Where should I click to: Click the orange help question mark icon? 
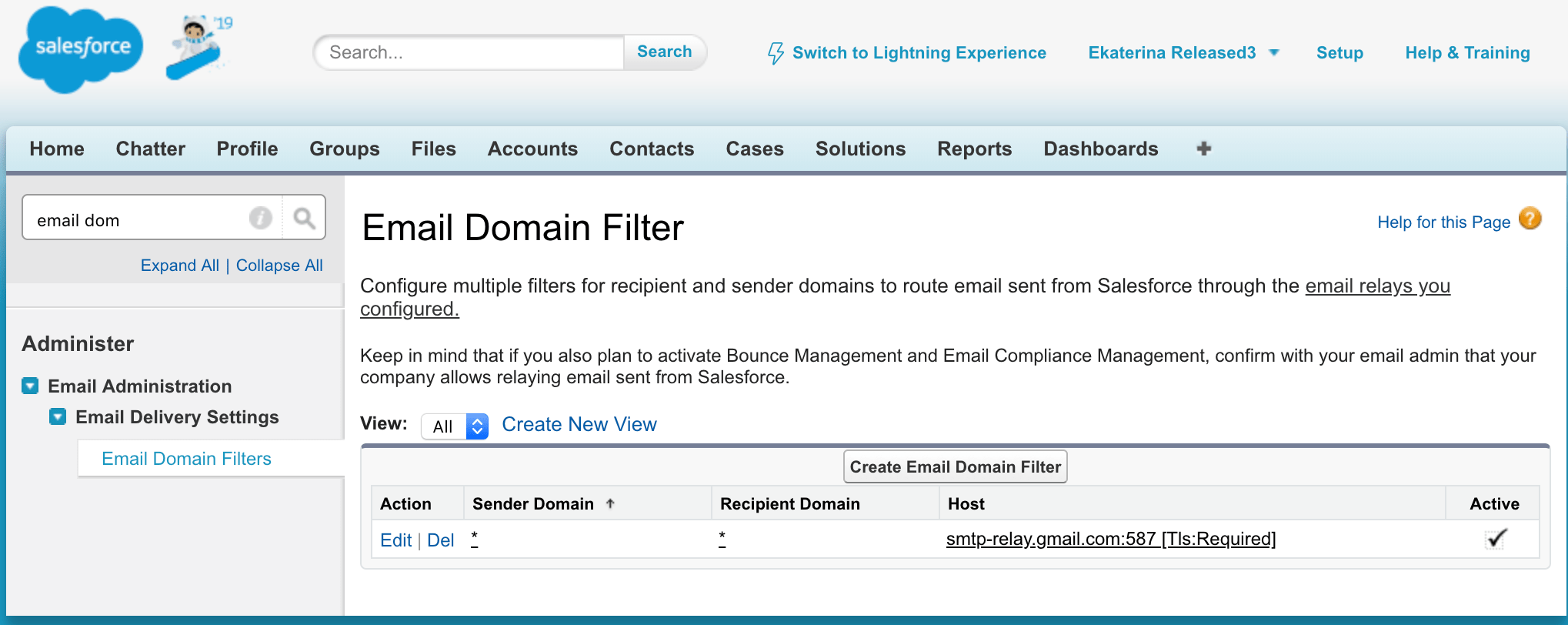pos(1530,219)
